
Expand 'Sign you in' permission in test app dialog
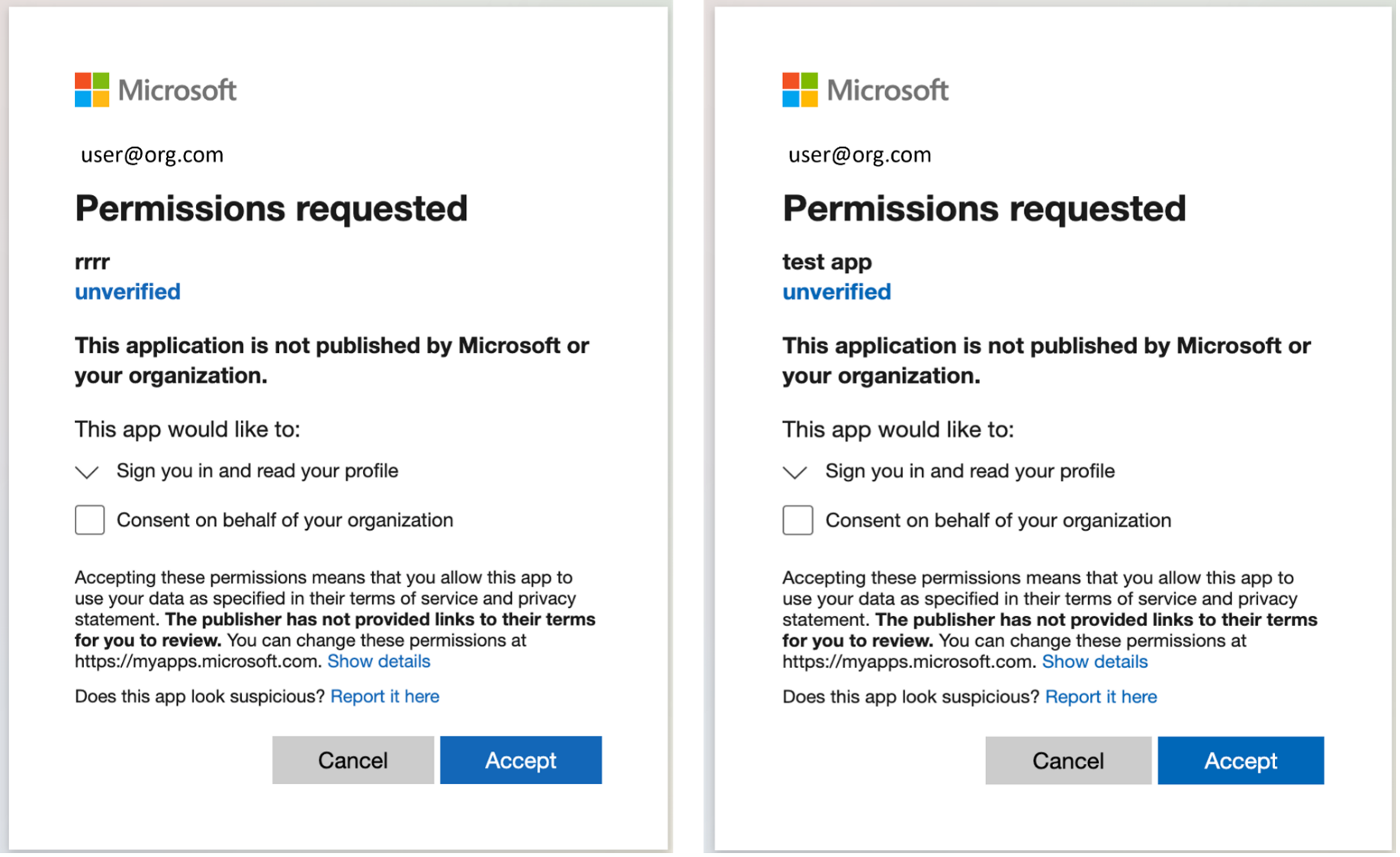point(795,472)
